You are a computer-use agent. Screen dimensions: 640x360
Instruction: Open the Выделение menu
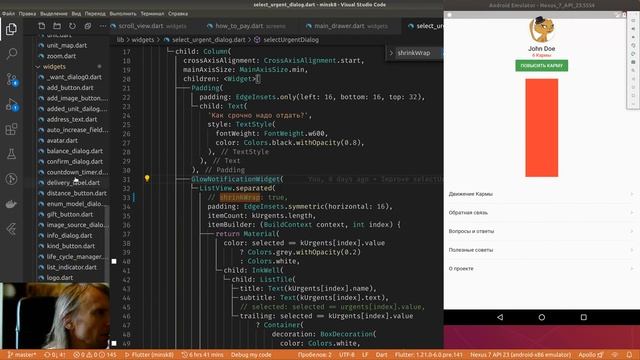[54, 13]
